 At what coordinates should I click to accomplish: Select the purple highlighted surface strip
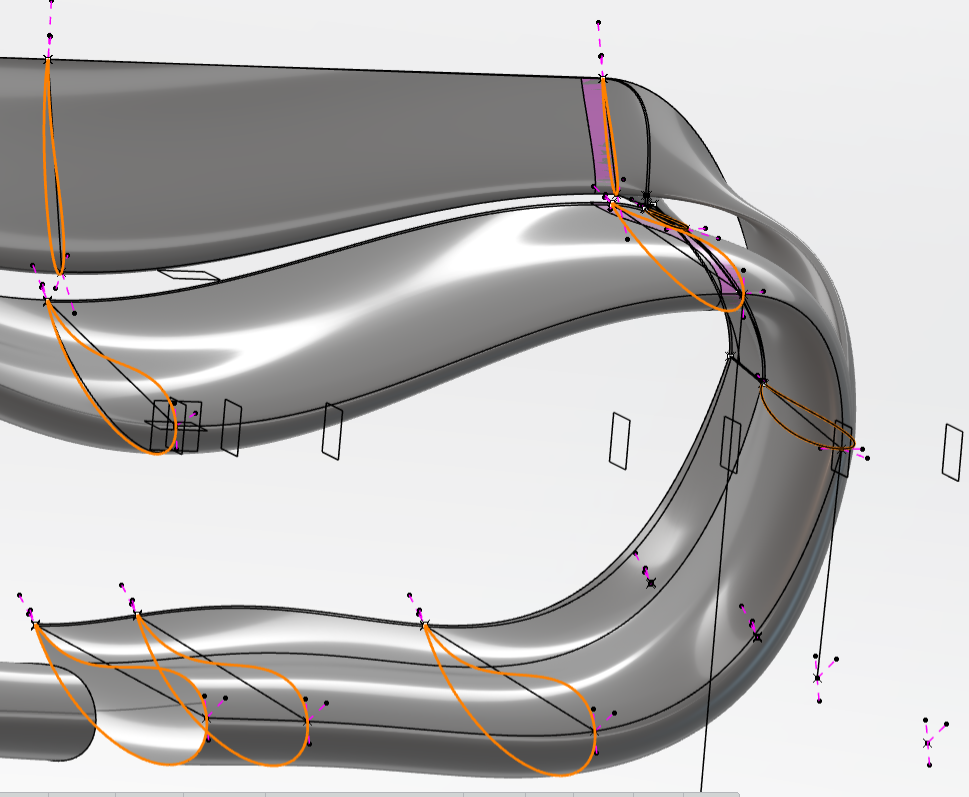coord(593,133)
